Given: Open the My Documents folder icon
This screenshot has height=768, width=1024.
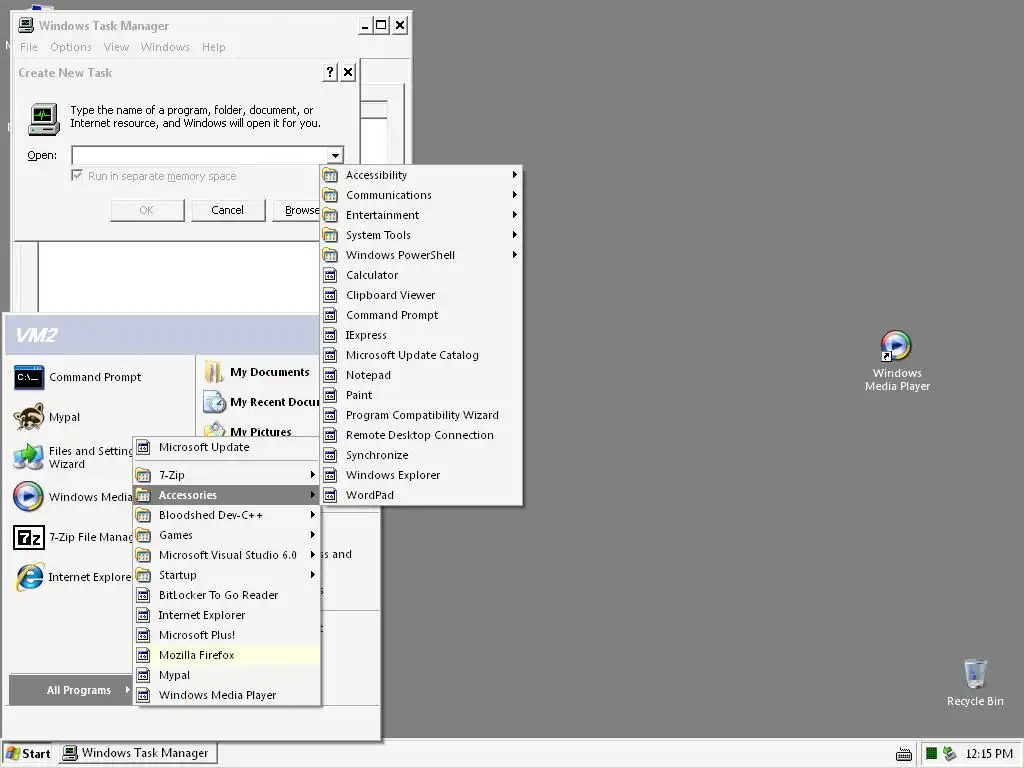Looking at the screenshot, I should click(214, 372).
